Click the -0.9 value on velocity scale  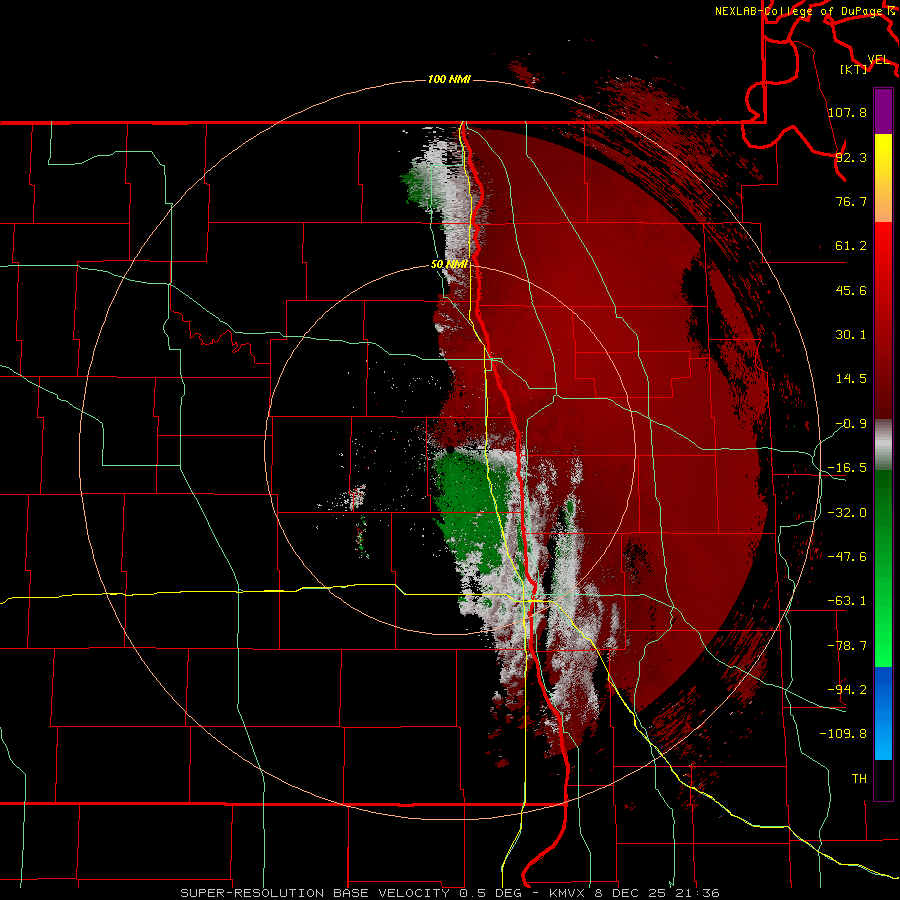(x=851, y=424)
